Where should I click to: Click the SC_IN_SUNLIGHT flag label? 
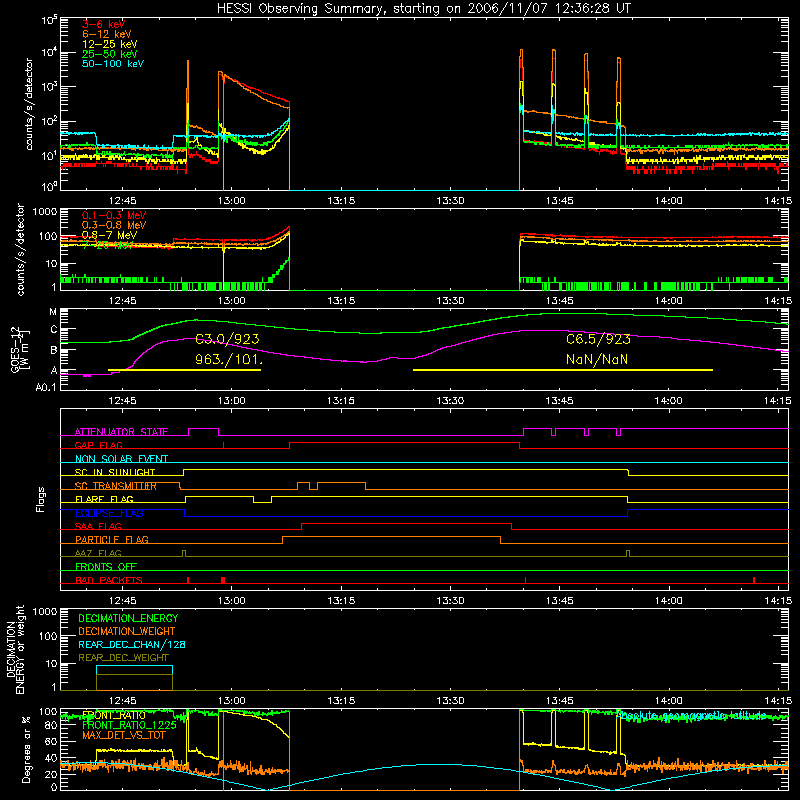click(115, 472)
